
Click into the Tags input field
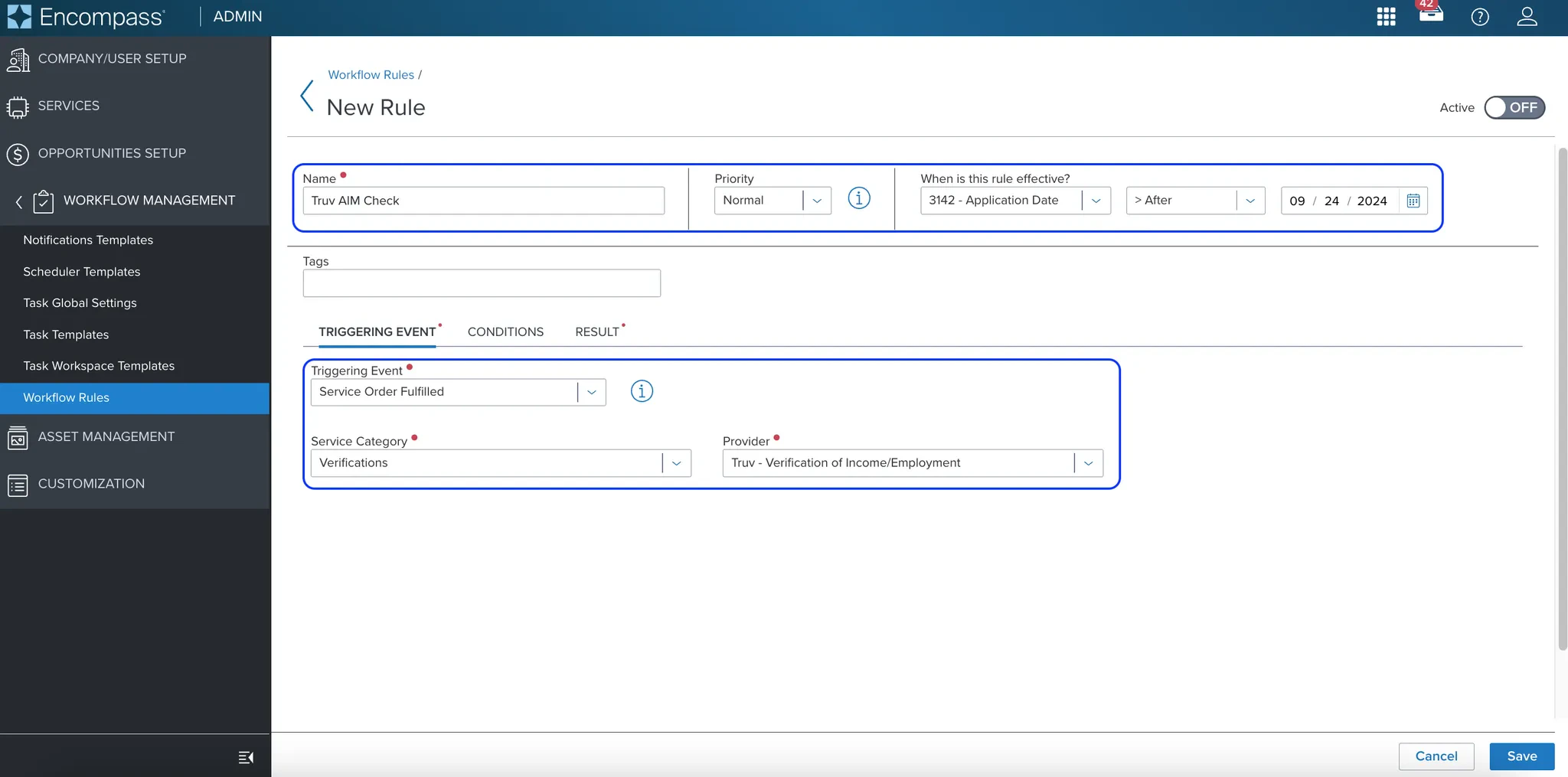(x=482, y=283)
